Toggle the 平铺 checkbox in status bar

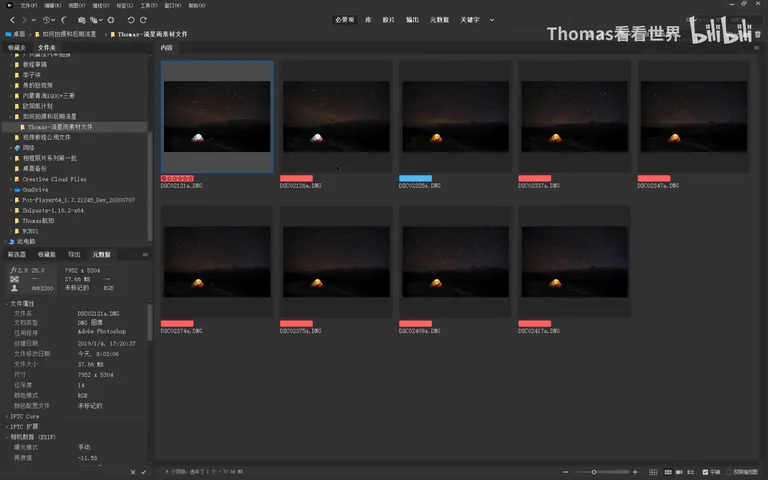(705, 472)
